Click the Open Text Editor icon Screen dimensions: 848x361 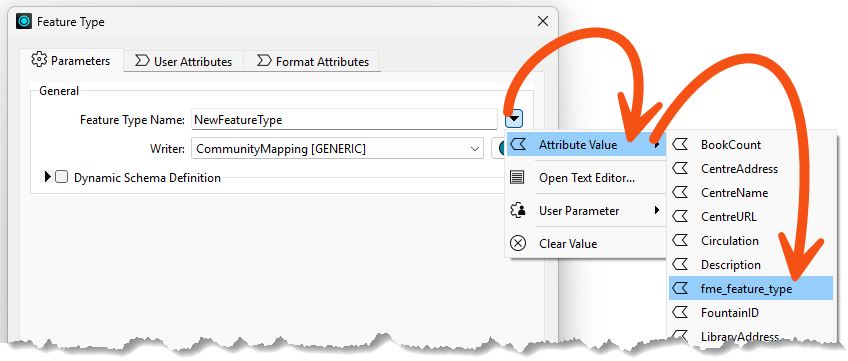click(x=518, y=177)
